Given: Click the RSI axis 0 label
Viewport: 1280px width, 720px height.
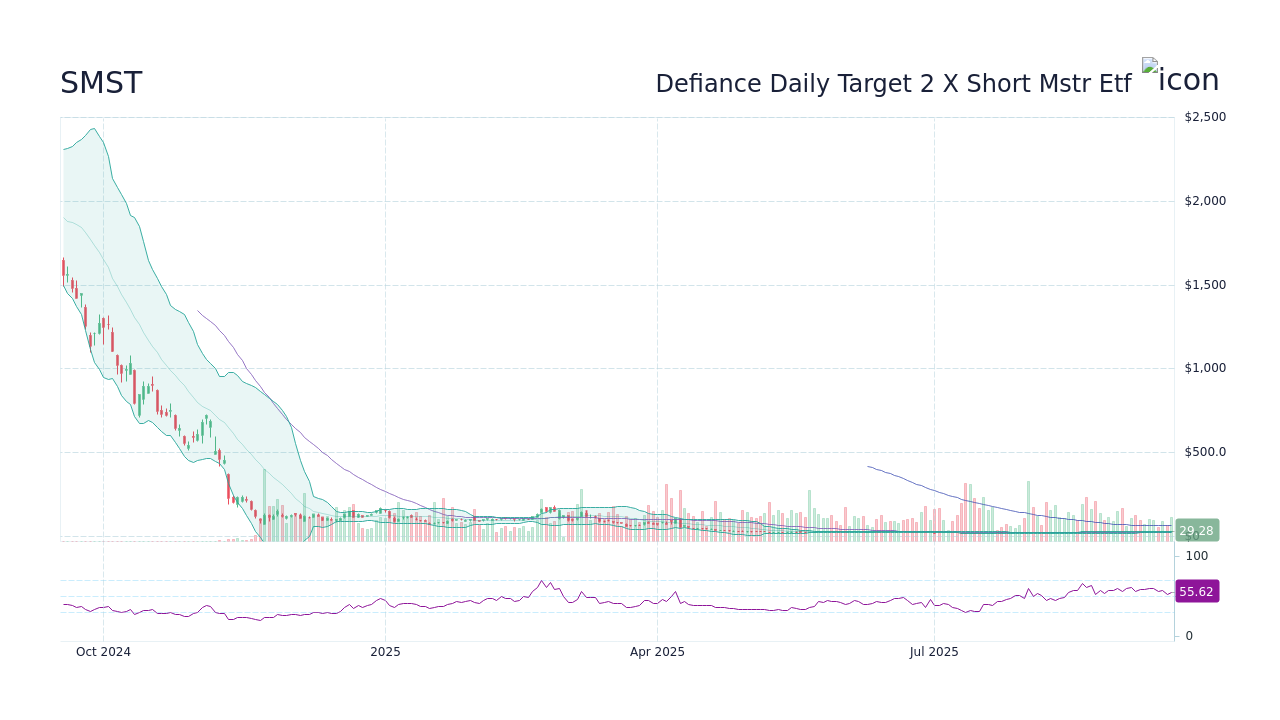Looking at the screenshot, I should coord(1189,636).
